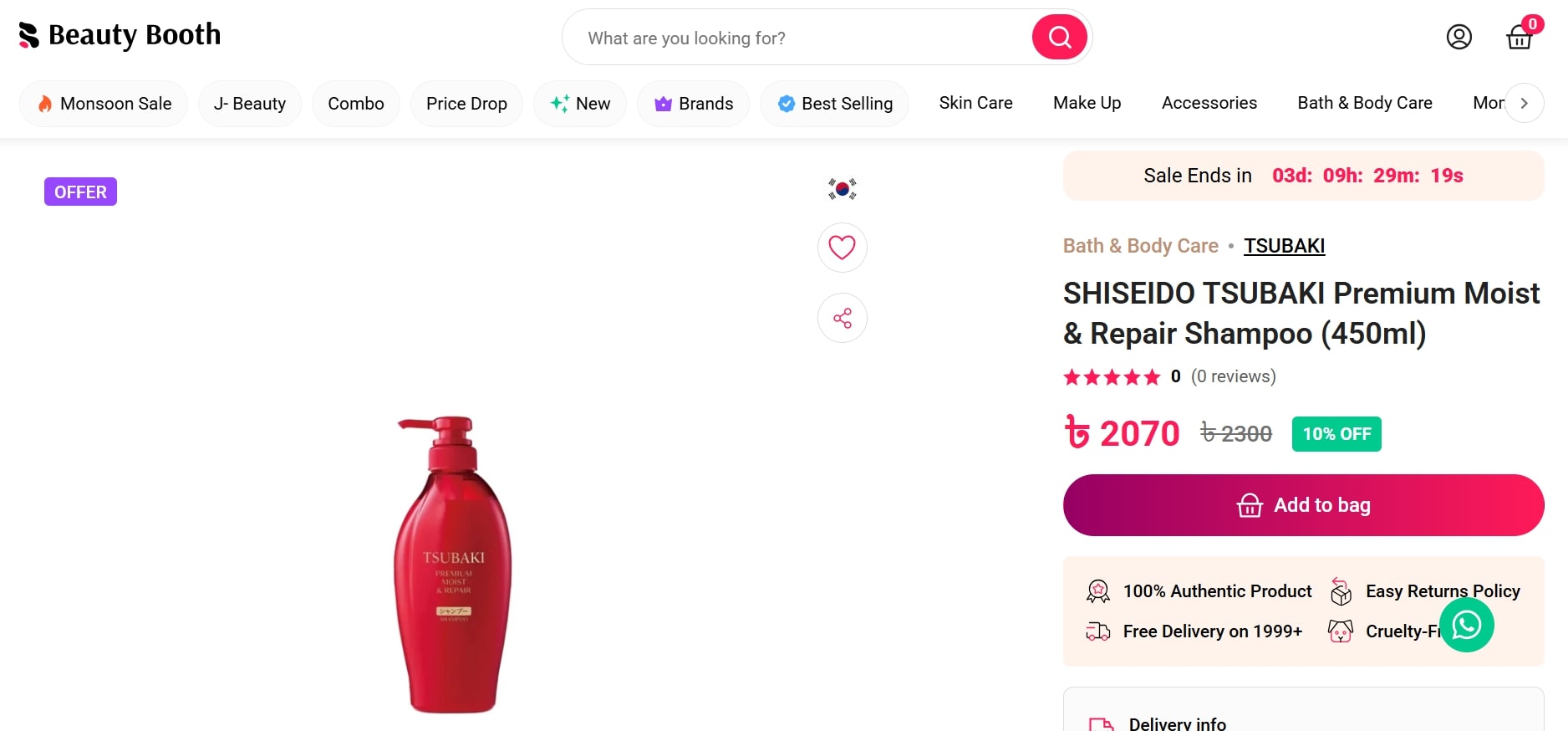Click Add to bag button
The width and height of the screenshot is (1568, 731).
point(1303,505)
